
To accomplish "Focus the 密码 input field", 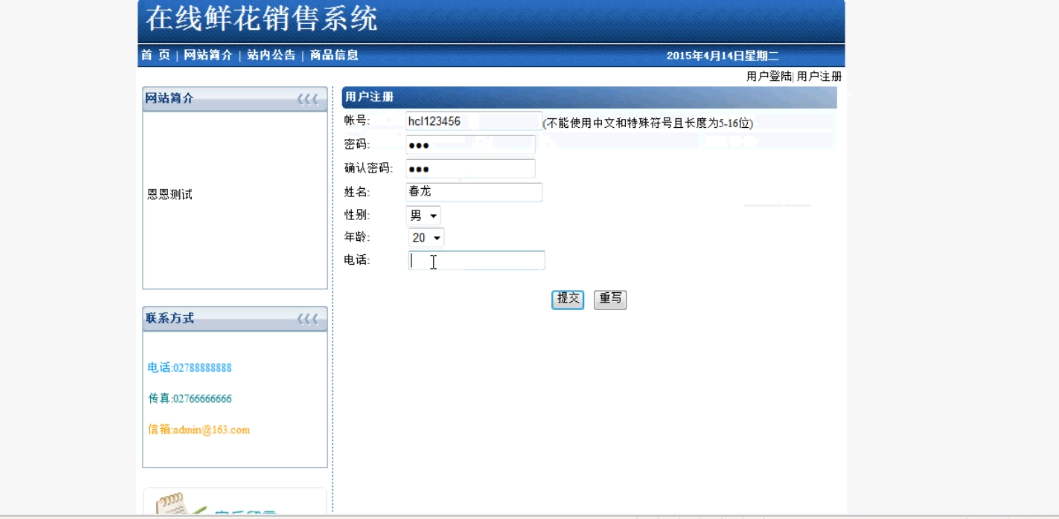I will pyautogui.click(x=470, y=145).
